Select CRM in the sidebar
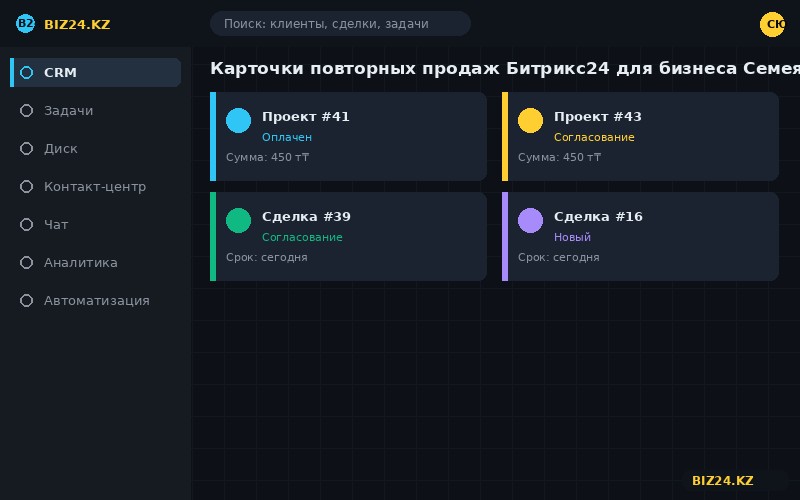The image size is (800, 500). (x=95, y=72)
